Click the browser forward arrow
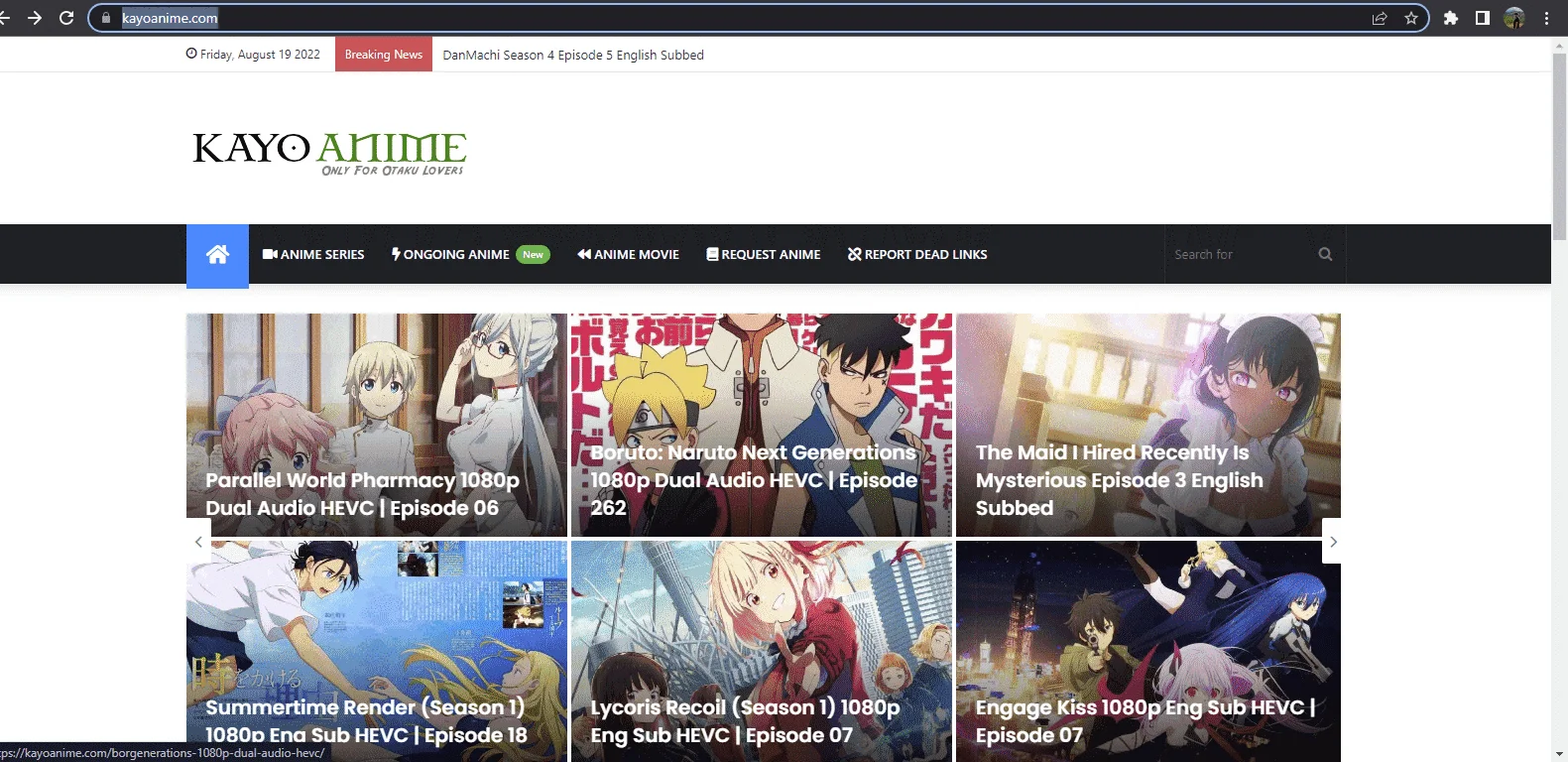 (35, 18)
